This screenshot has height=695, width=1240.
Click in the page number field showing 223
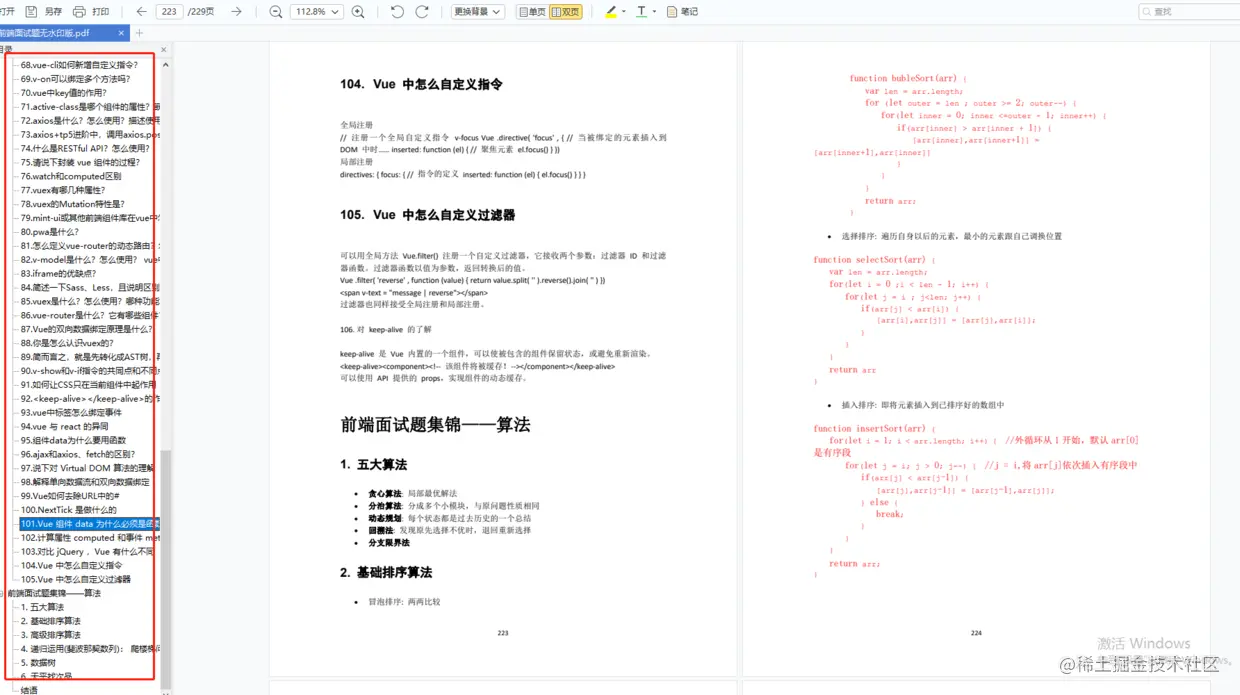tap(168, 12)
